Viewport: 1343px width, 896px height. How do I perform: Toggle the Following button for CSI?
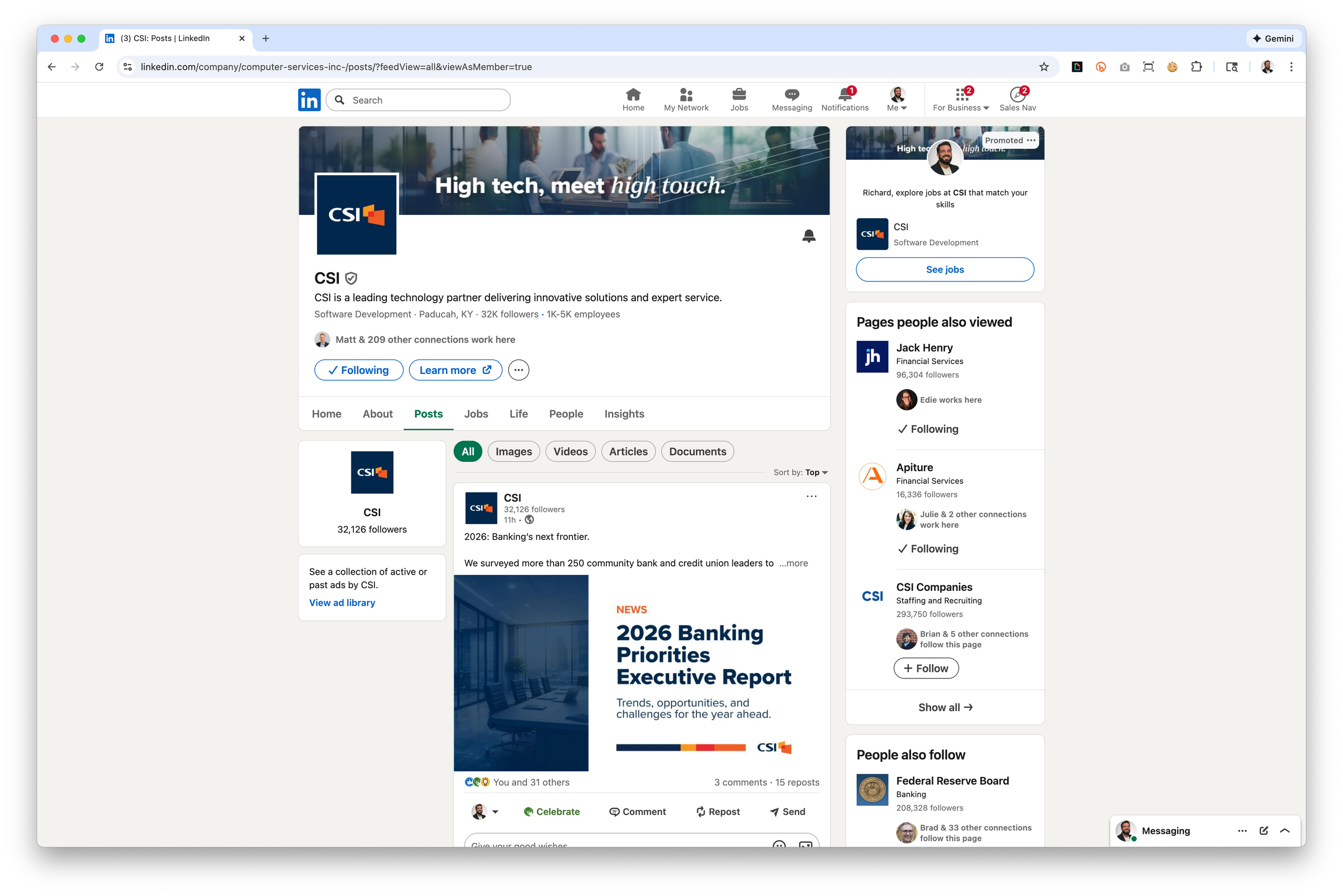point(358,370)
